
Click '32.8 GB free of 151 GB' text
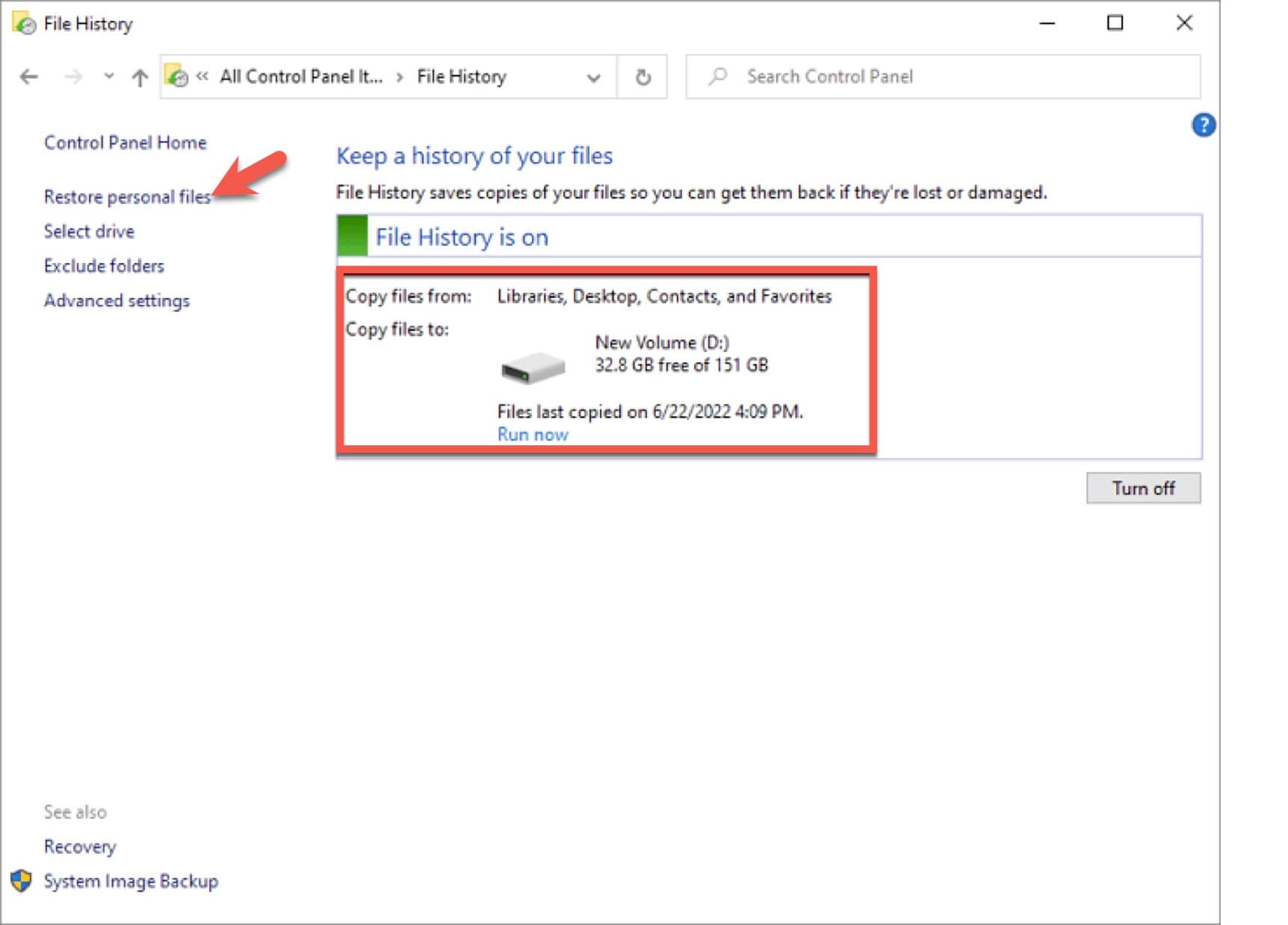pyautogui.click(x=681, y=365)
